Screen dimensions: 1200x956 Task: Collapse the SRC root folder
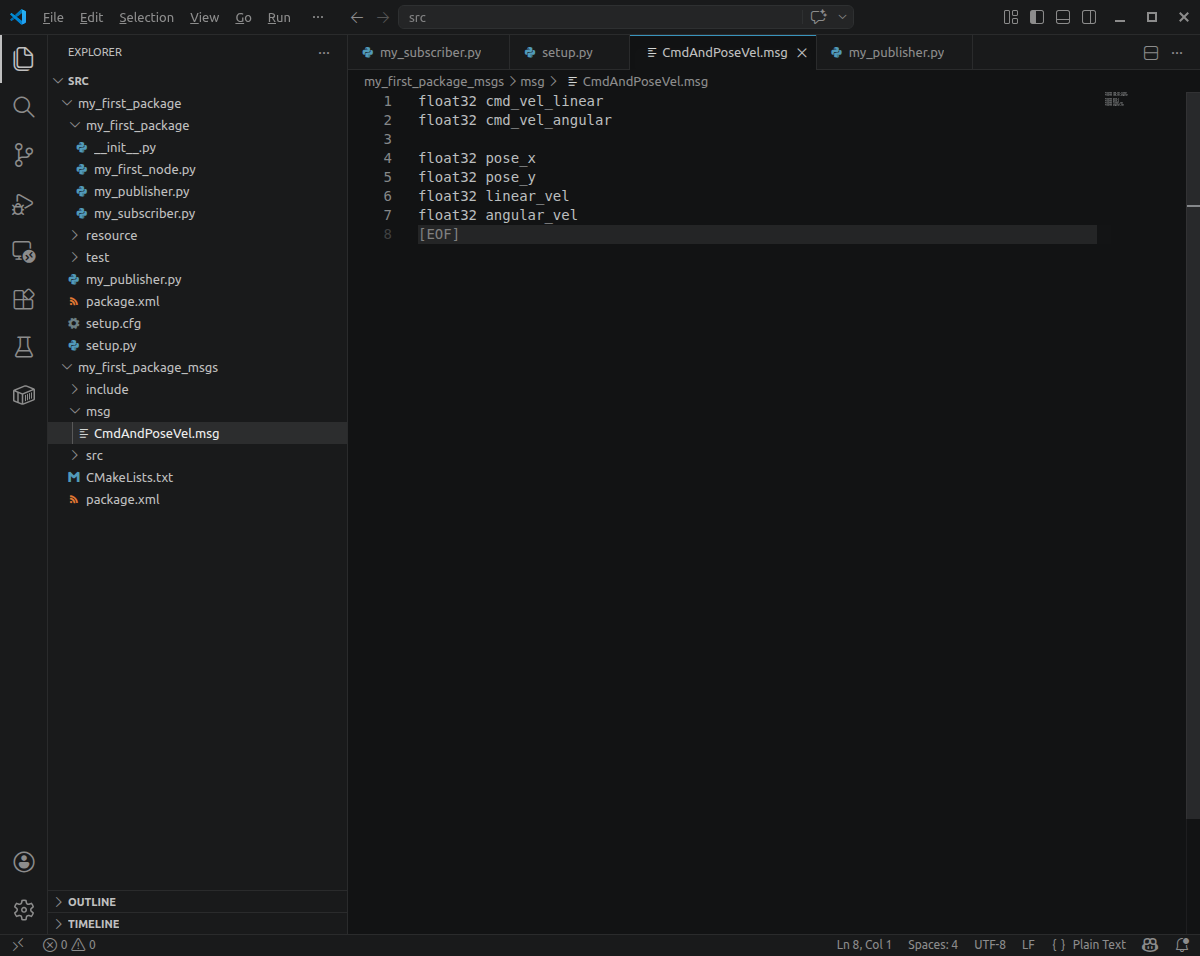58,81
